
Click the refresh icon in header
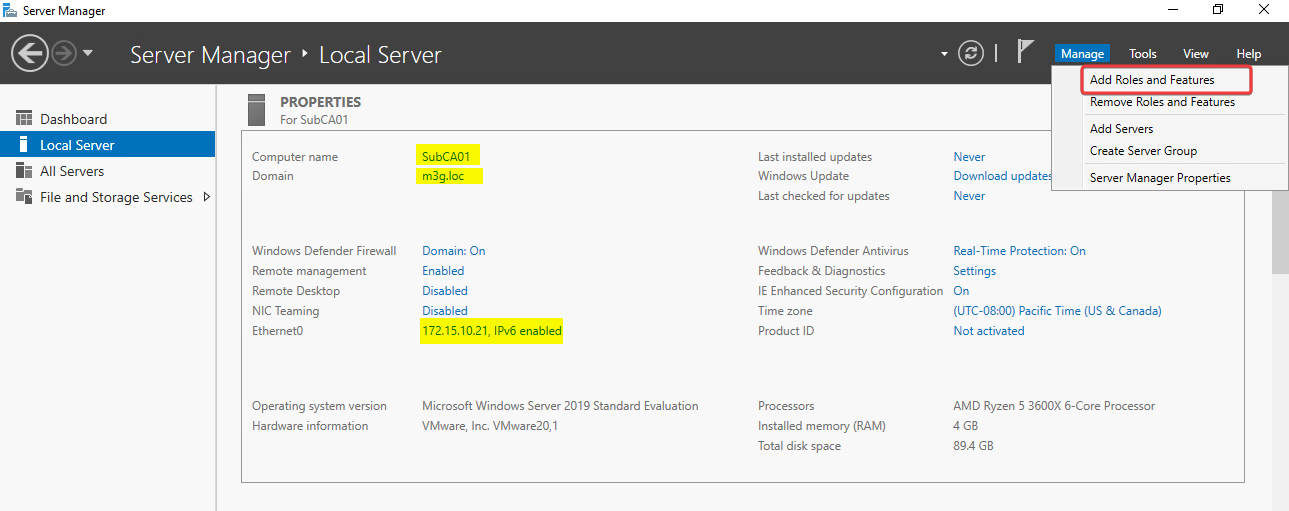[970, 53]
